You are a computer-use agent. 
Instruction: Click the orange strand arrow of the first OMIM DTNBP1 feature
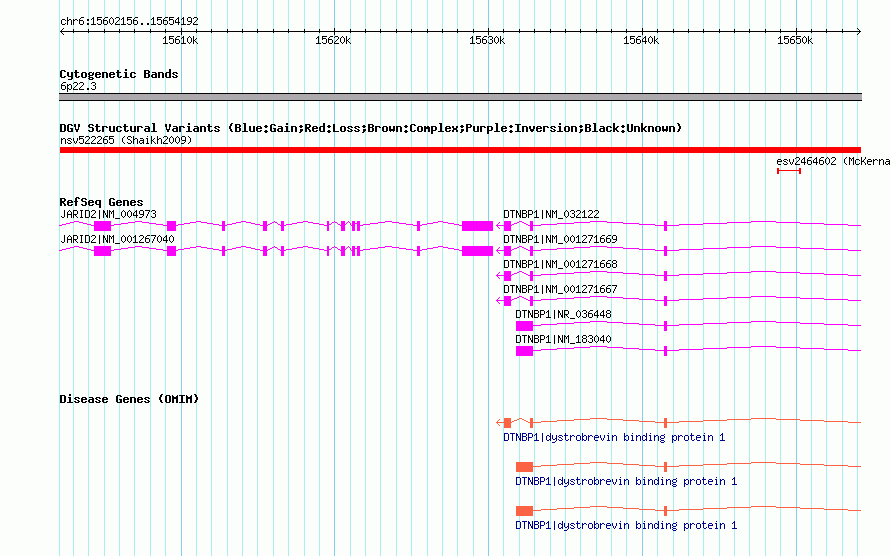(499, 423)
